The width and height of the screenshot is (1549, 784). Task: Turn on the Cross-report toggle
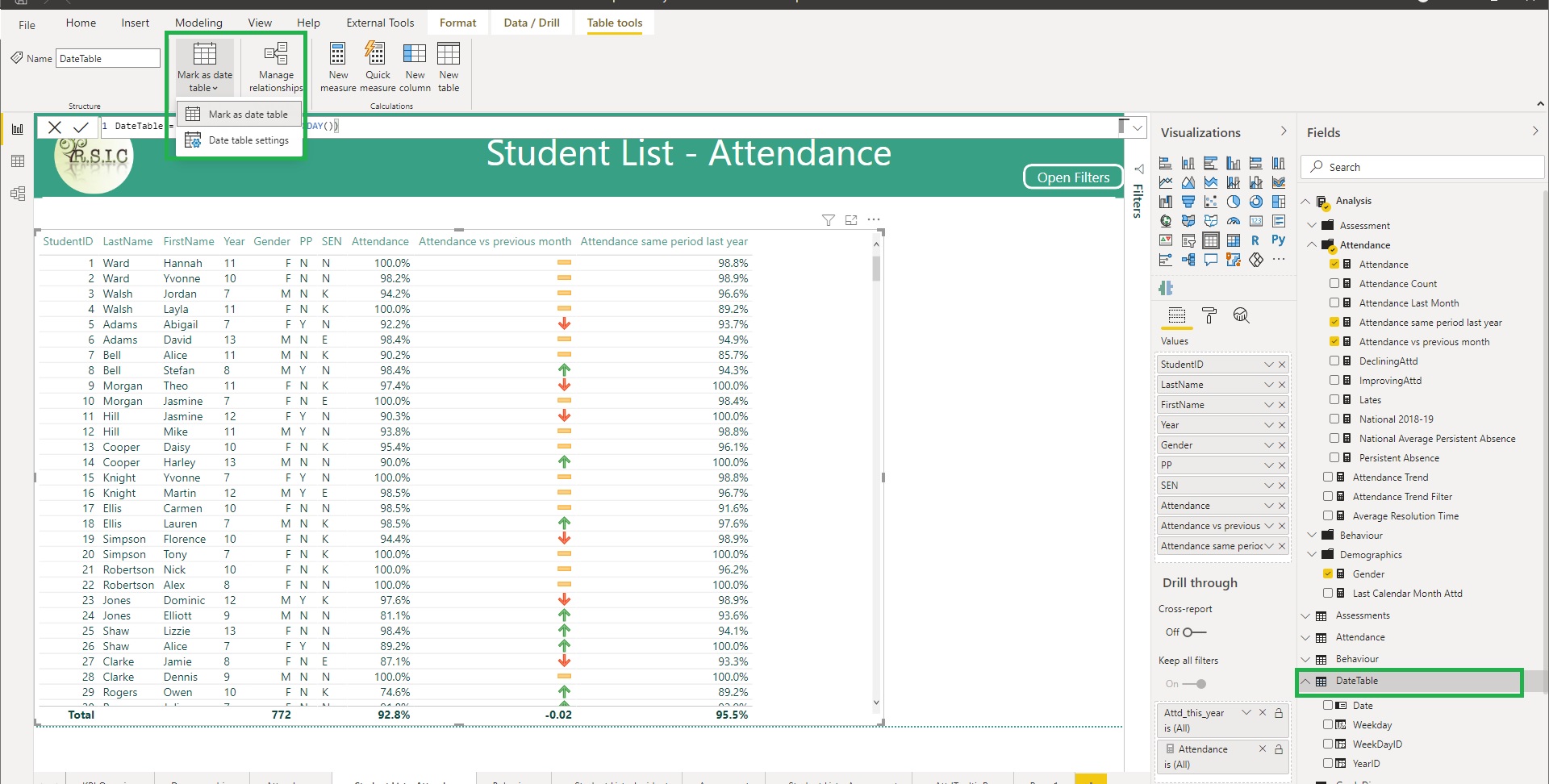tap(1195, 632)
